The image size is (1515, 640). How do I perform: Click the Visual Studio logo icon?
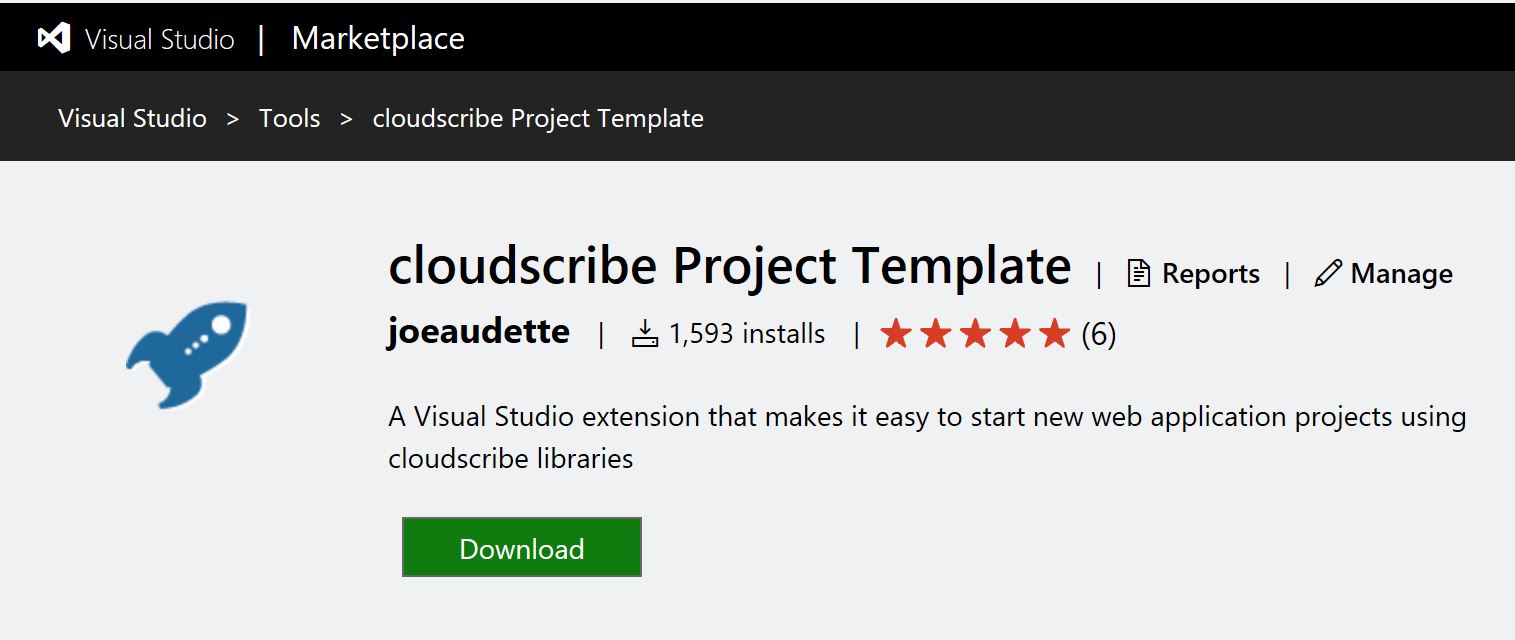[53, 39]
